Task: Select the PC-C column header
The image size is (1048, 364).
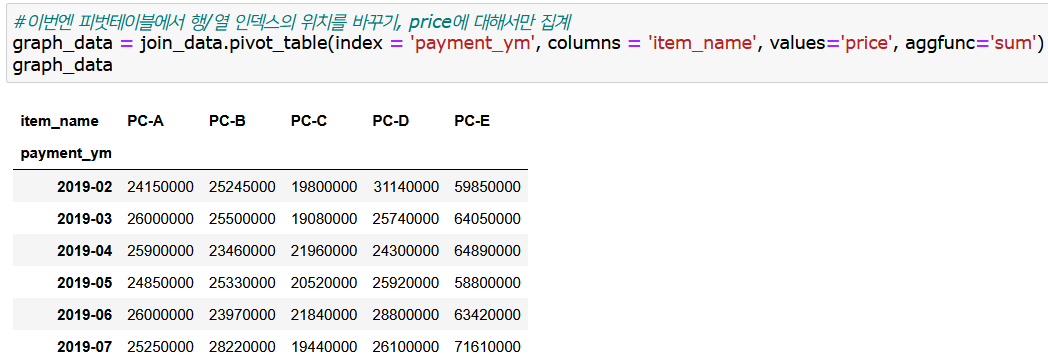Action: (309, 121)
